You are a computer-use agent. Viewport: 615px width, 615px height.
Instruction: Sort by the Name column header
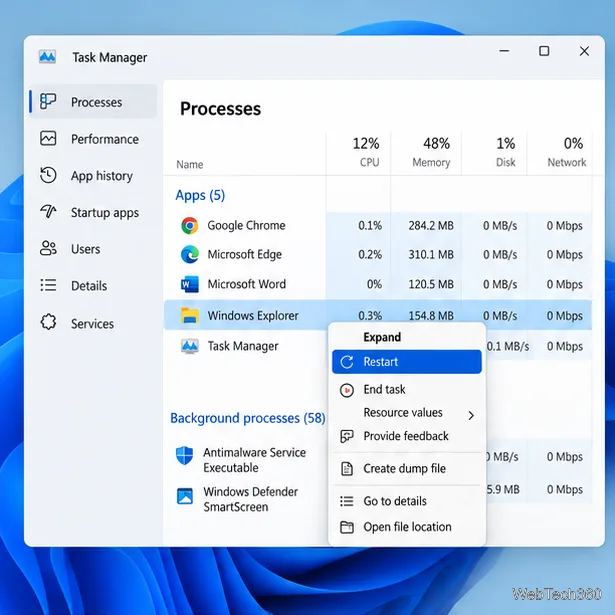pyautogui.click(x=189, y=164)
